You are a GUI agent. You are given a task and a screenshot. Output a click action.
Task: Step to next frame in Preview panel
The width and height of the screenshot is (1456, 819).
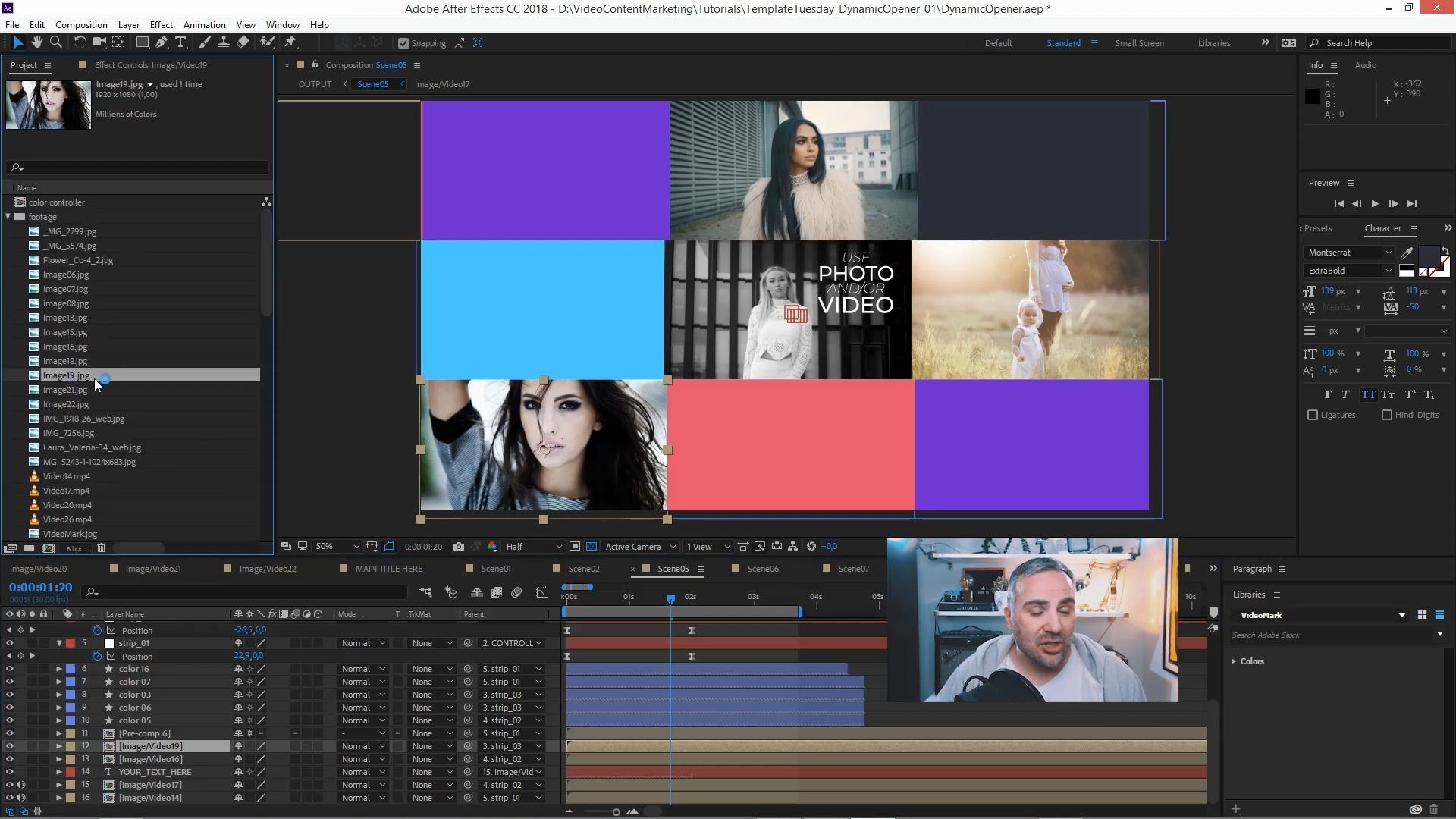(1393, 203)
